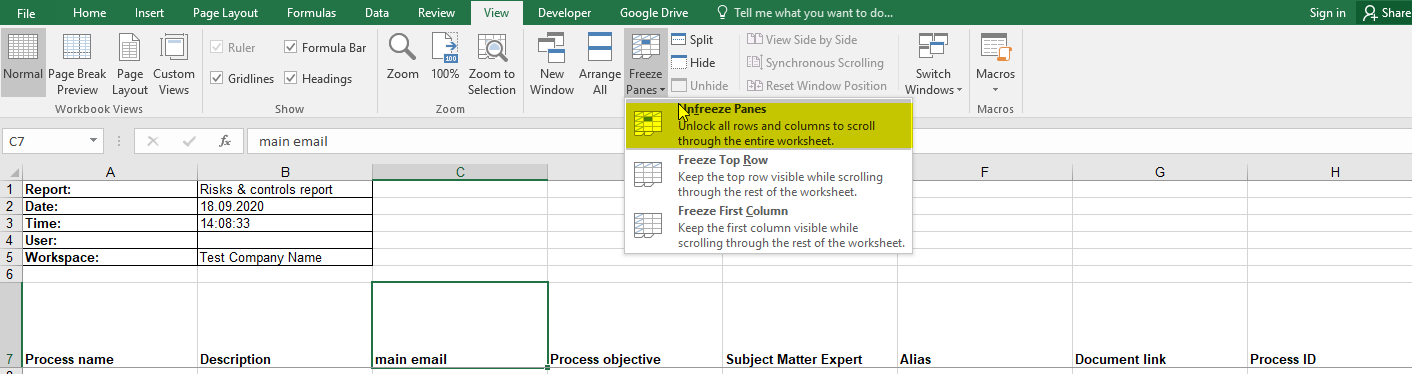Click the Share button
The height and width of the screenshot is (374, 1412).
1385,13
